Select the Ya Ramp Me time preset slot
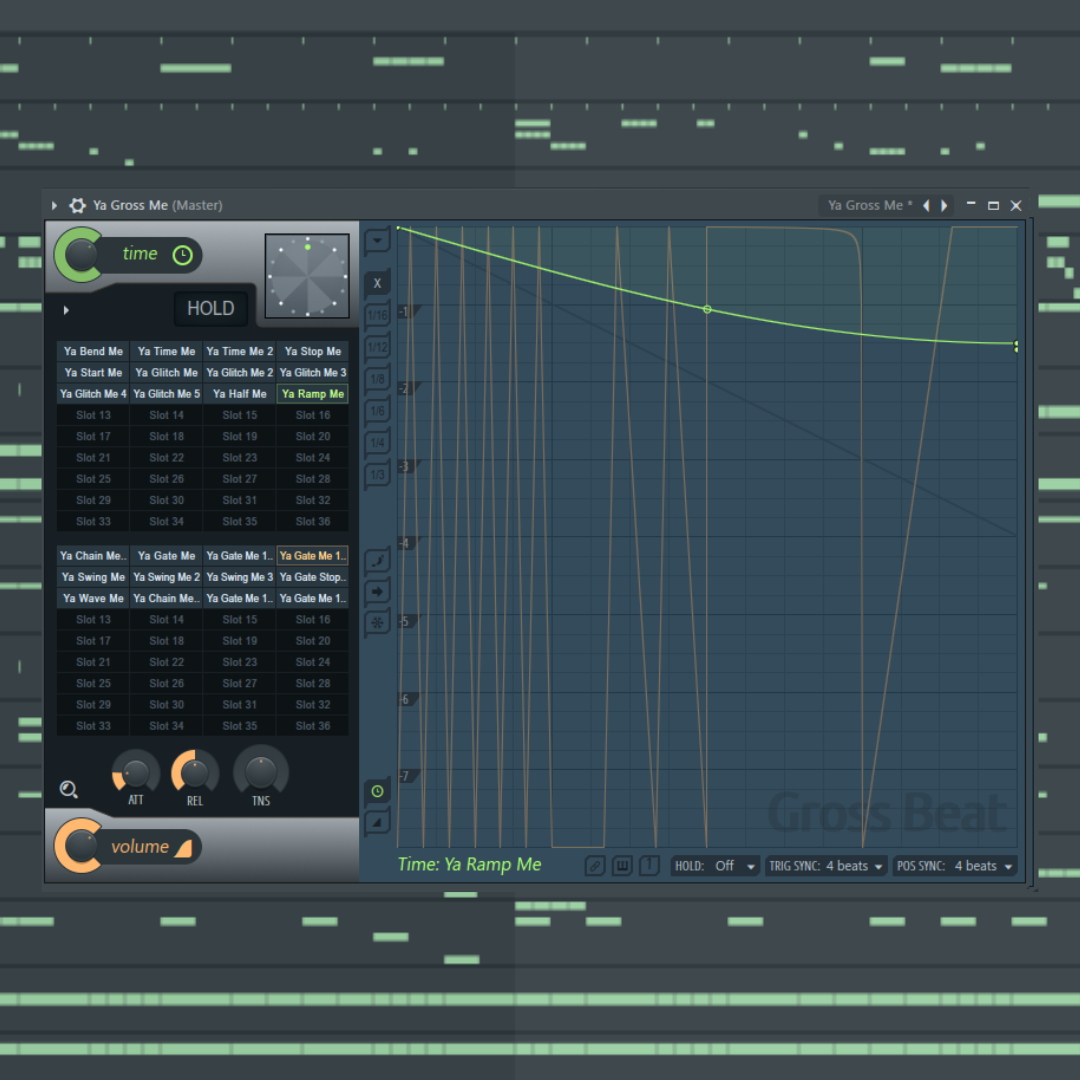The height and width of the screenshot is (1080, 1080). [311, 393]
